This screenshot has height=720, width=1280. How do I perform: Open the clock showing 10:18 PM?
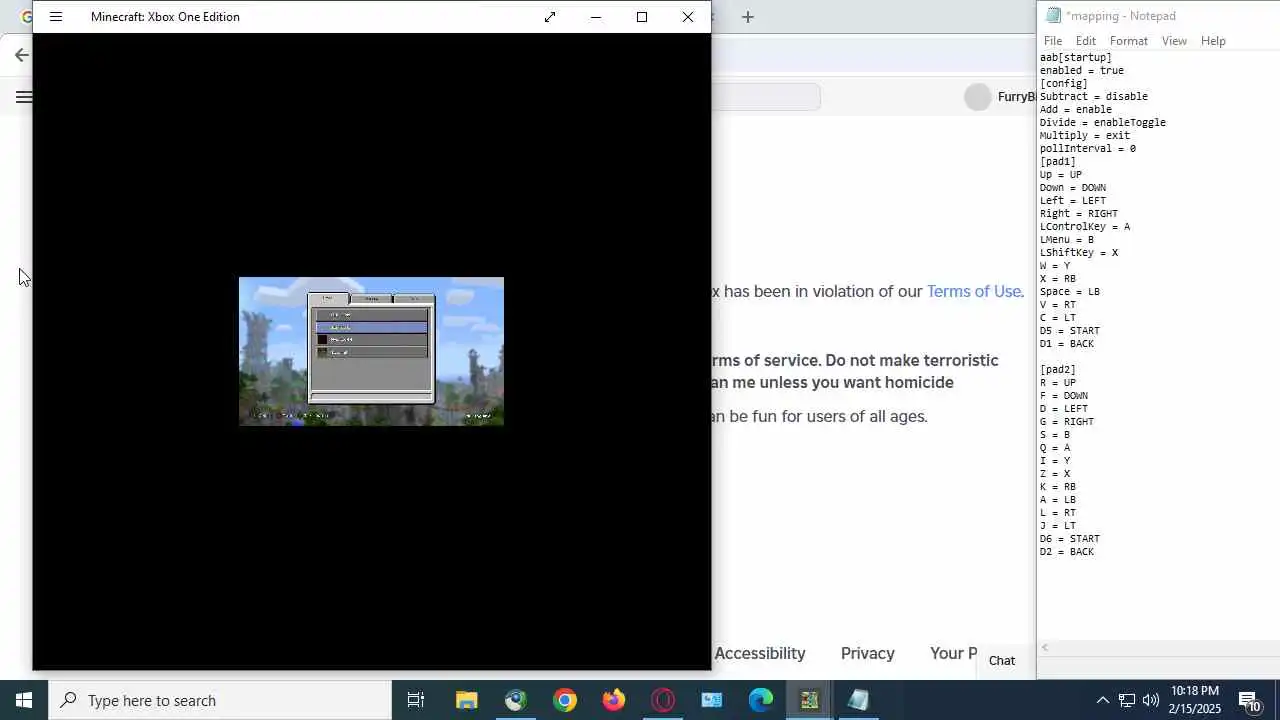(x=1195, y=700)
